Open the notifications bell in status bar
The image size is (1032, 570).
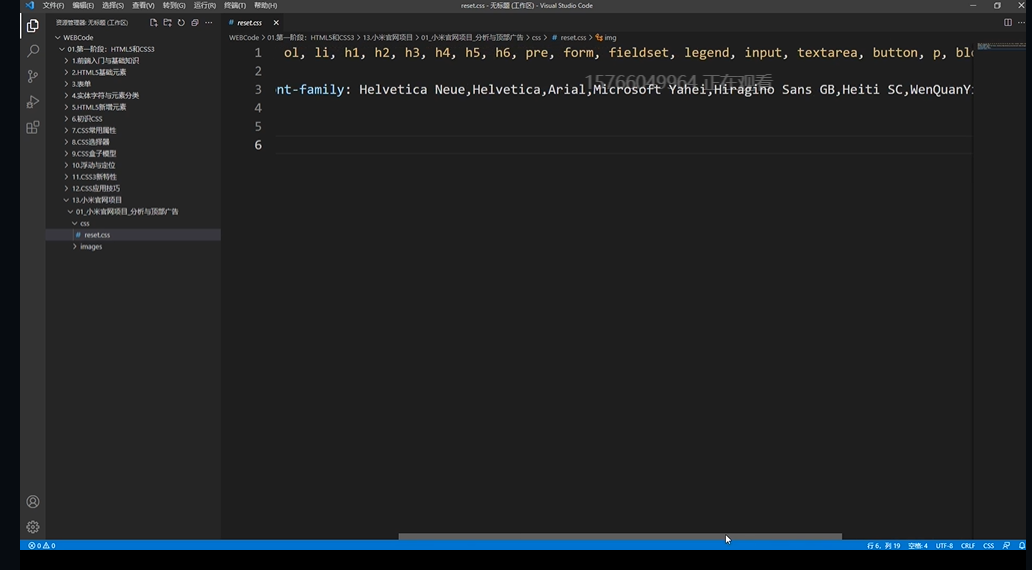(x=1021, y=546)
